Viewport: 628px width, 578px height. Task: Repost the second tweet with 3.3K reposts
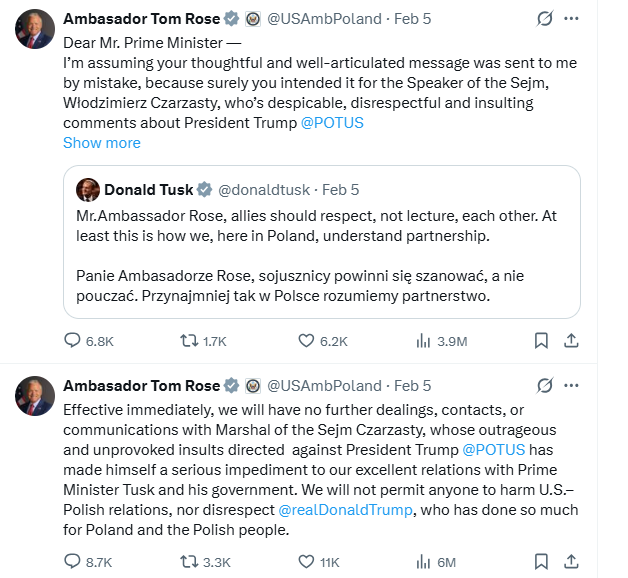point(188,561)
